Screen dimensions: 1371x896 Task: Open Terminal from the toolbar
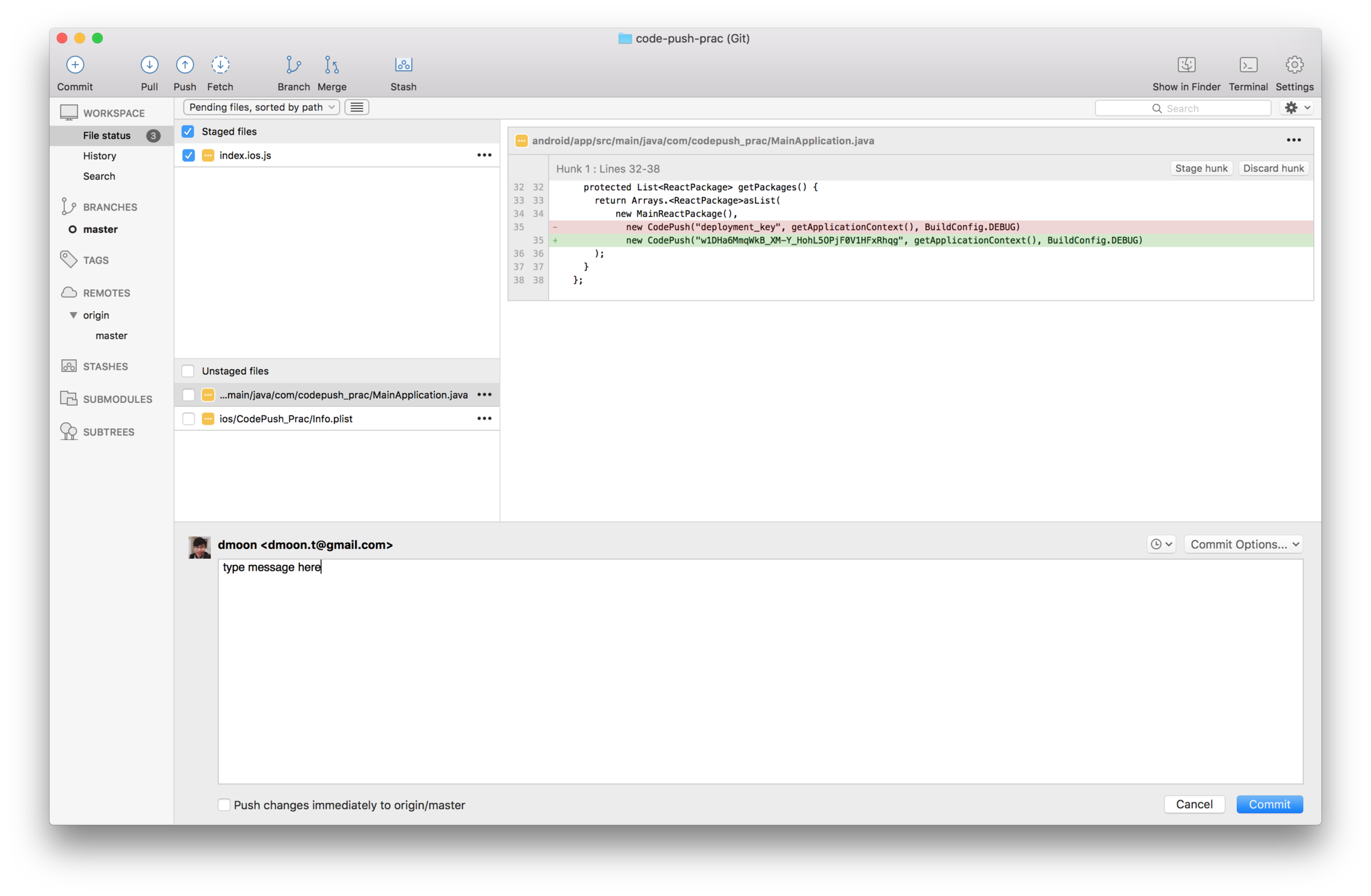pos(1248,65)
